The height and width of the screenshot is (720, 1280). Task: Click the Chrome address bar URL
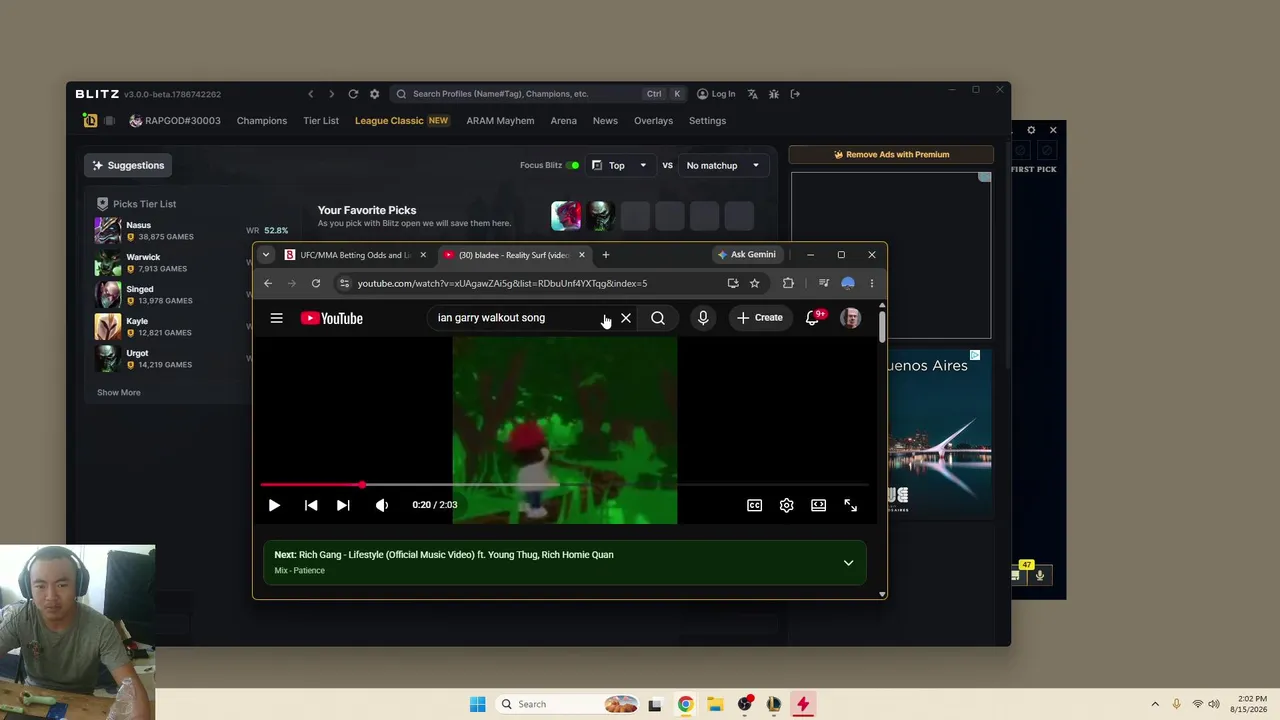[502, 283]
